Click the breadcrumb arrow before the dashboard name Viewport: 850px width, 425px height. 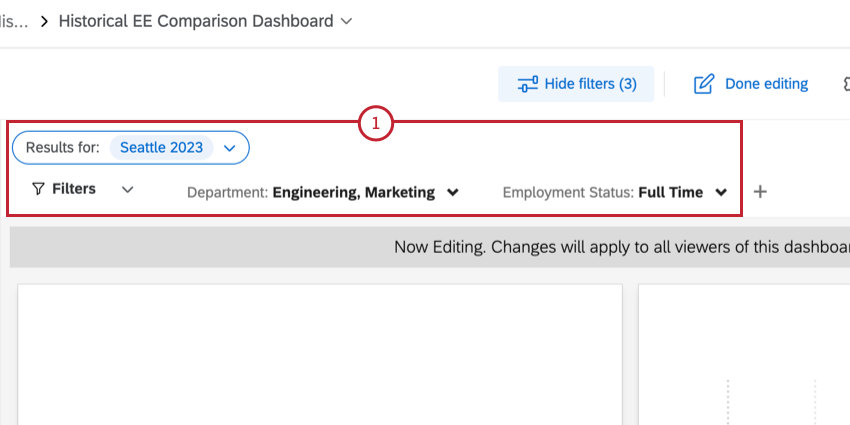[x=45, y=21]
